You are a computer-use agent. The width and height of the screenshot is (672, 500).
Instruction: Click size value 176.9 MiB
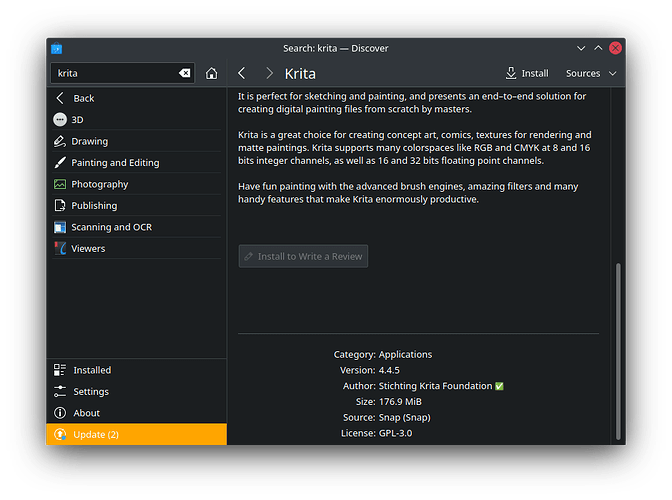400,402
